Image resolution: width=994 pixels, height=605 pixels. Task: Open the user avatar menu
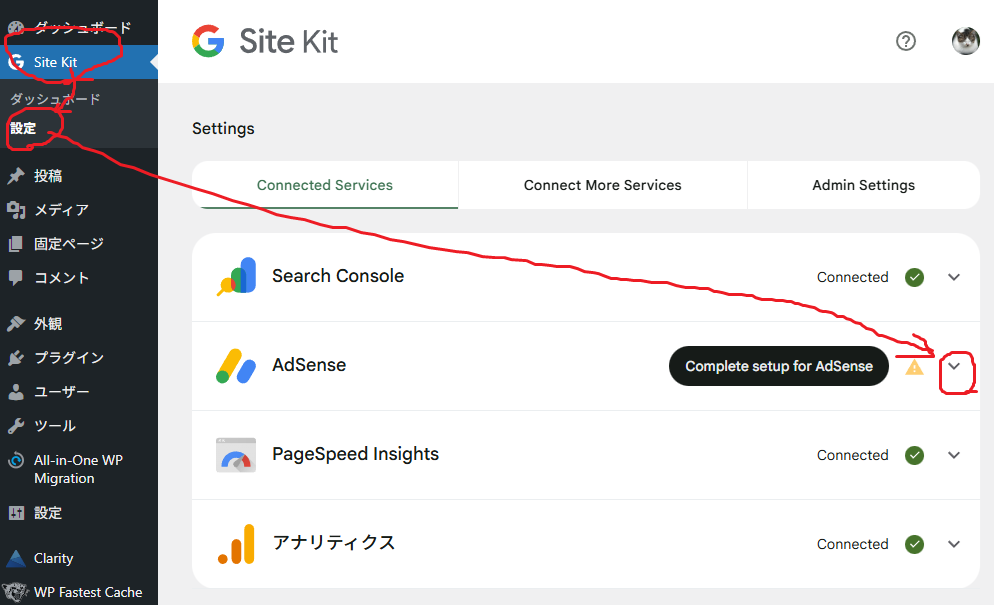(x=965, y=41)
